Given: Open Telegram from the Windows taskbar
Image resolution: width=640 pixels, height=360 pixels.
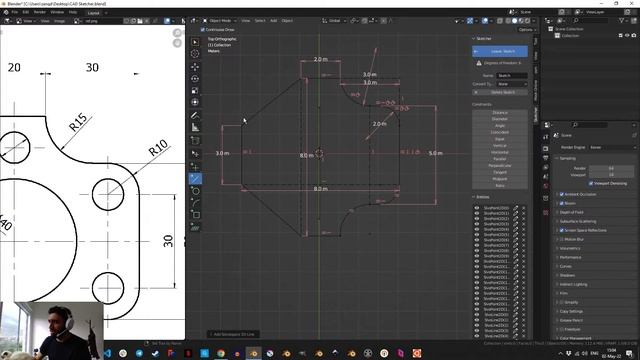Looking at the screenshot, I should [x=139, y=353].
